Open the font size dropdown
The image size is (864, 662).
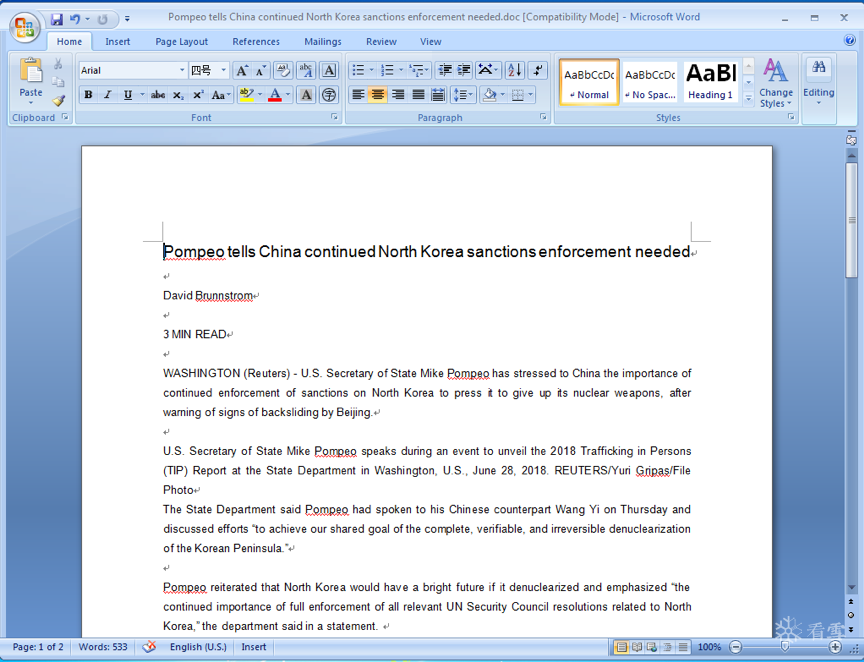[223, 70]
